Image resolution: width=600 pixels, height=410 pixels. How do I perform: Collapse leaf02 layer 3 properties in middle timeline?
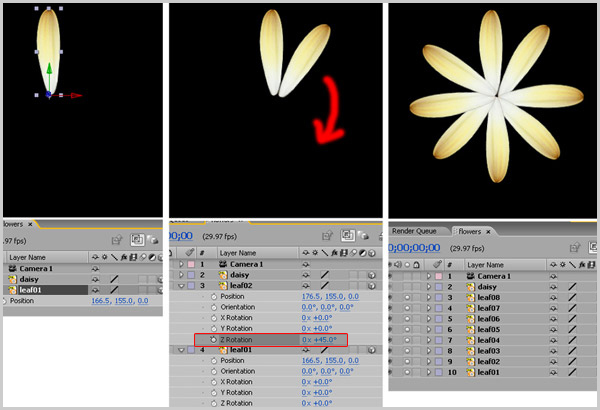coord(181,286)
